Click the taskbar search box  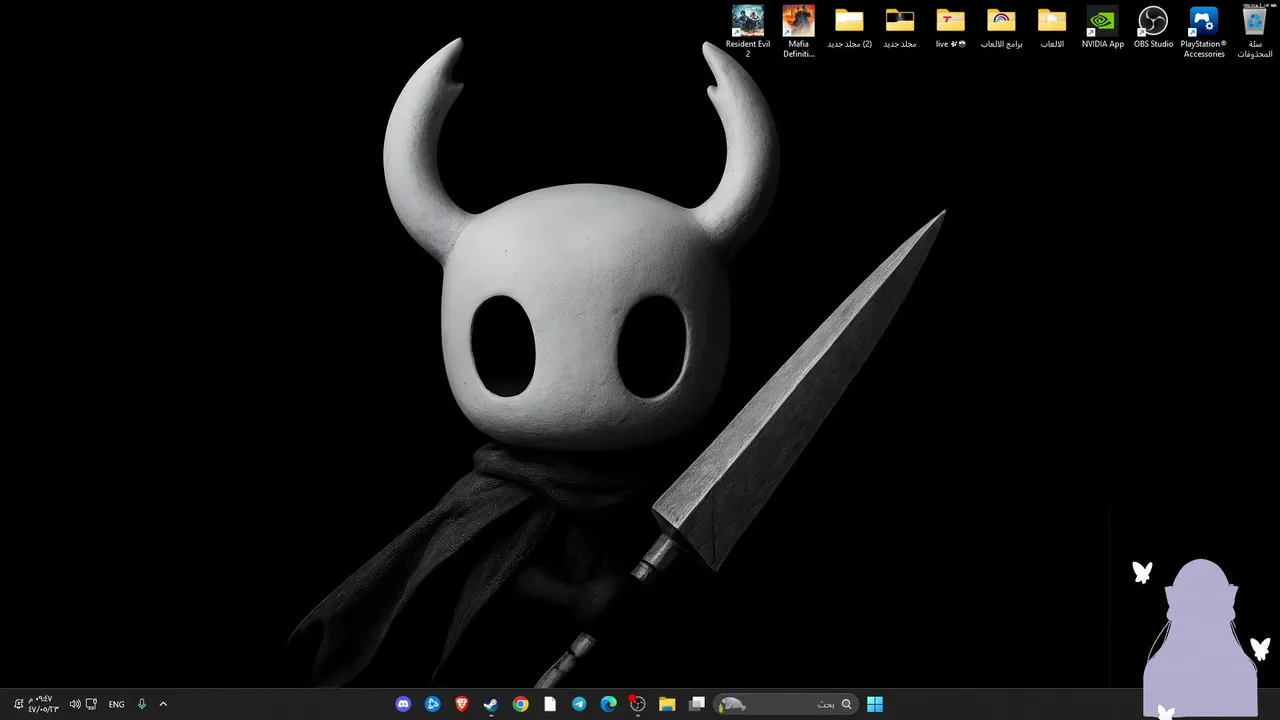click(785, 704)
